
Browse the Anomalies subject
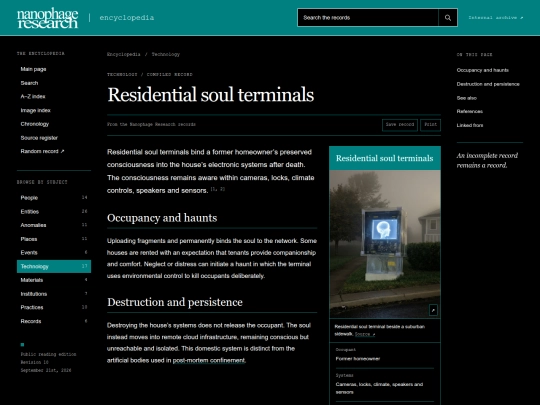coord(54,225)
